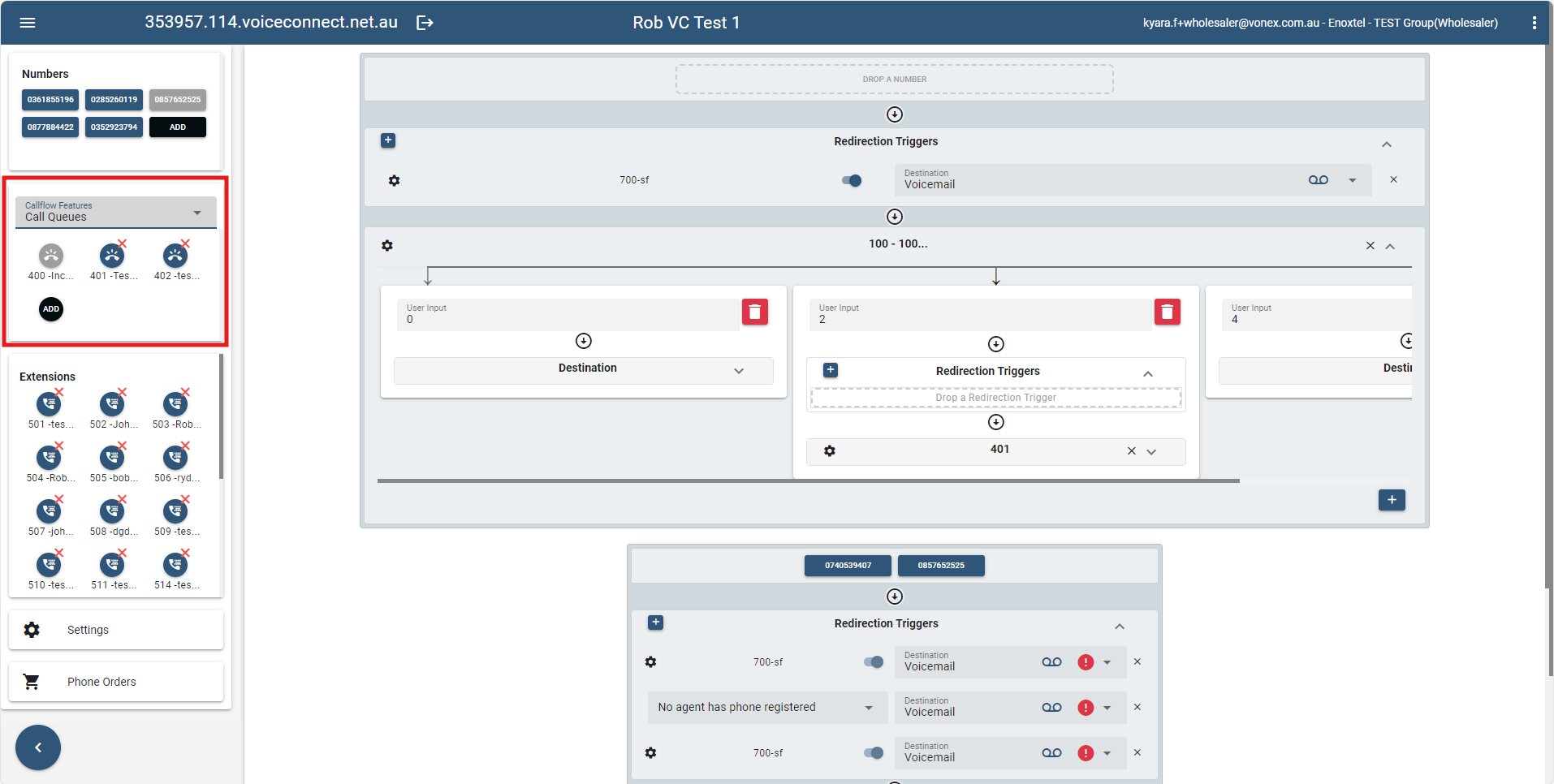Click number 0740539407 chip

tap(848, 566)
